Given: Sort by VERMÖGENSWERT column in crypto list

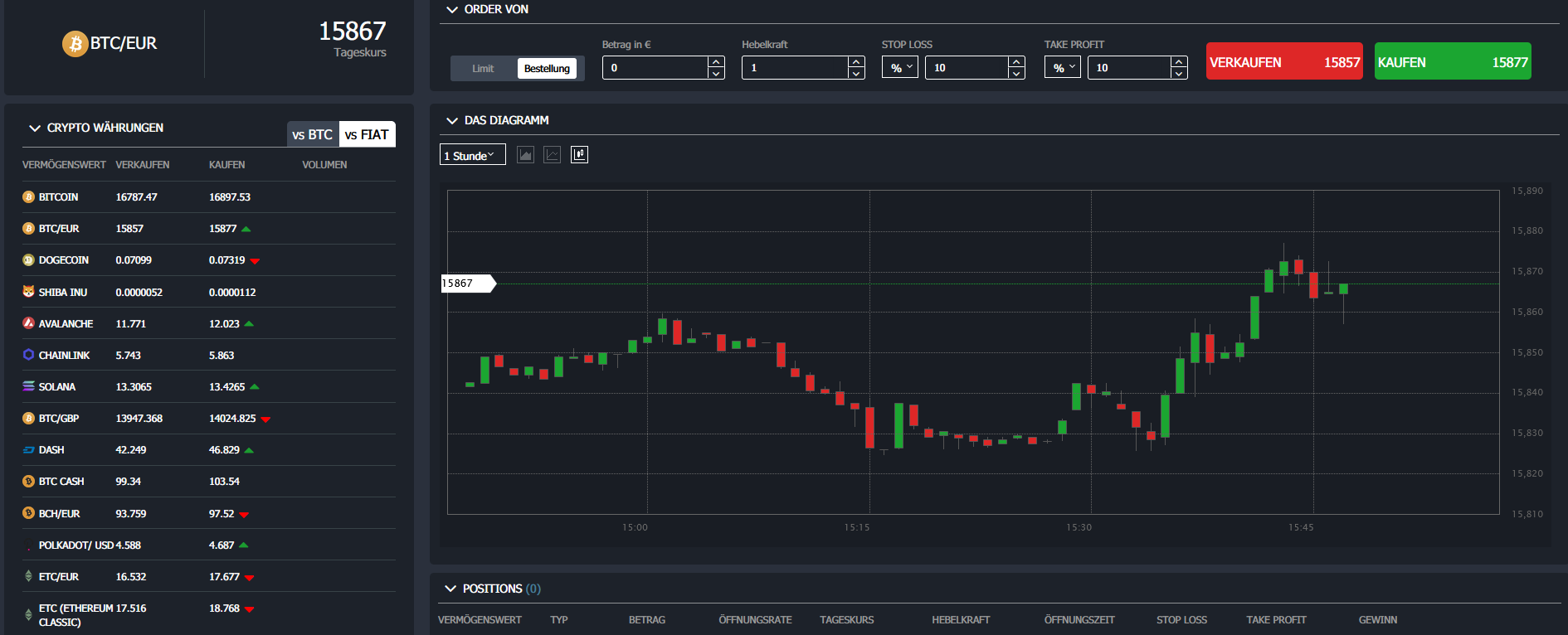Looking at the screenshot, I should (x=64, y=165).
